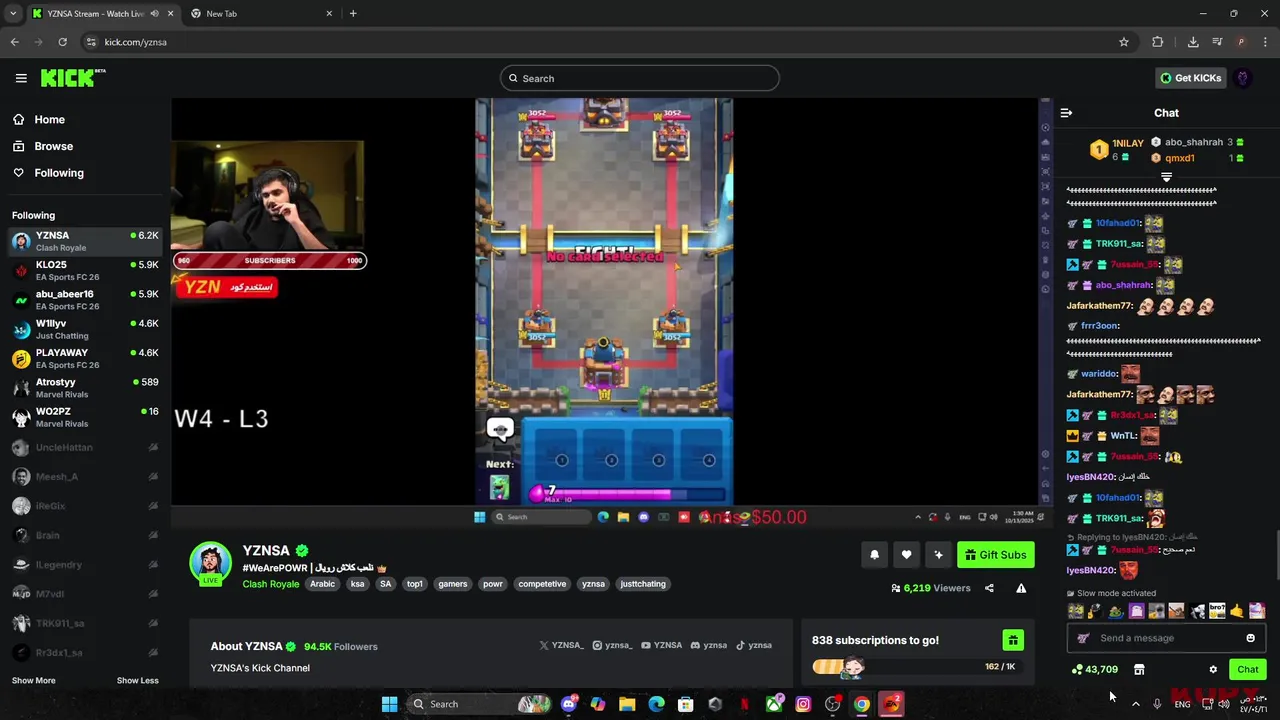Click the green Chat send button
Image resolution: width=1280 pixels, height=720 pixels.
pyautogui.click(x=1248, y=670)
